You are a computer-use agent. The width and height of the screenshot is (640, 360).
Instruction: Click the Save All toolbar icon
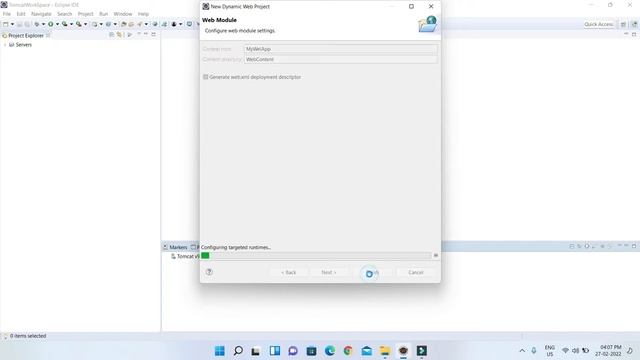tap(27, 24)
